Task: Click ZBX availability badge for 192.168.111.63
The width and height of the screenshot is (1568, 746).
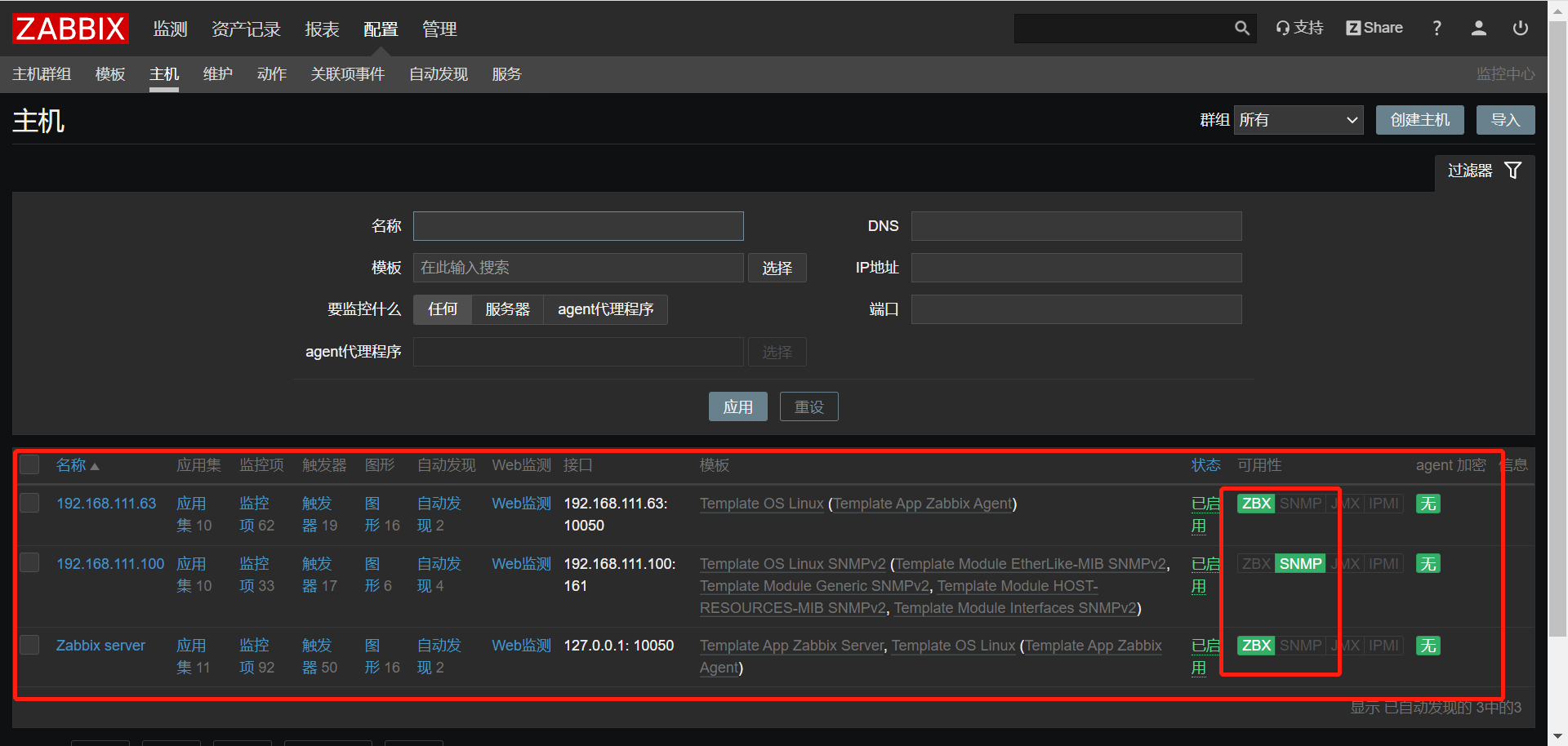Action: pos(1256,504)
